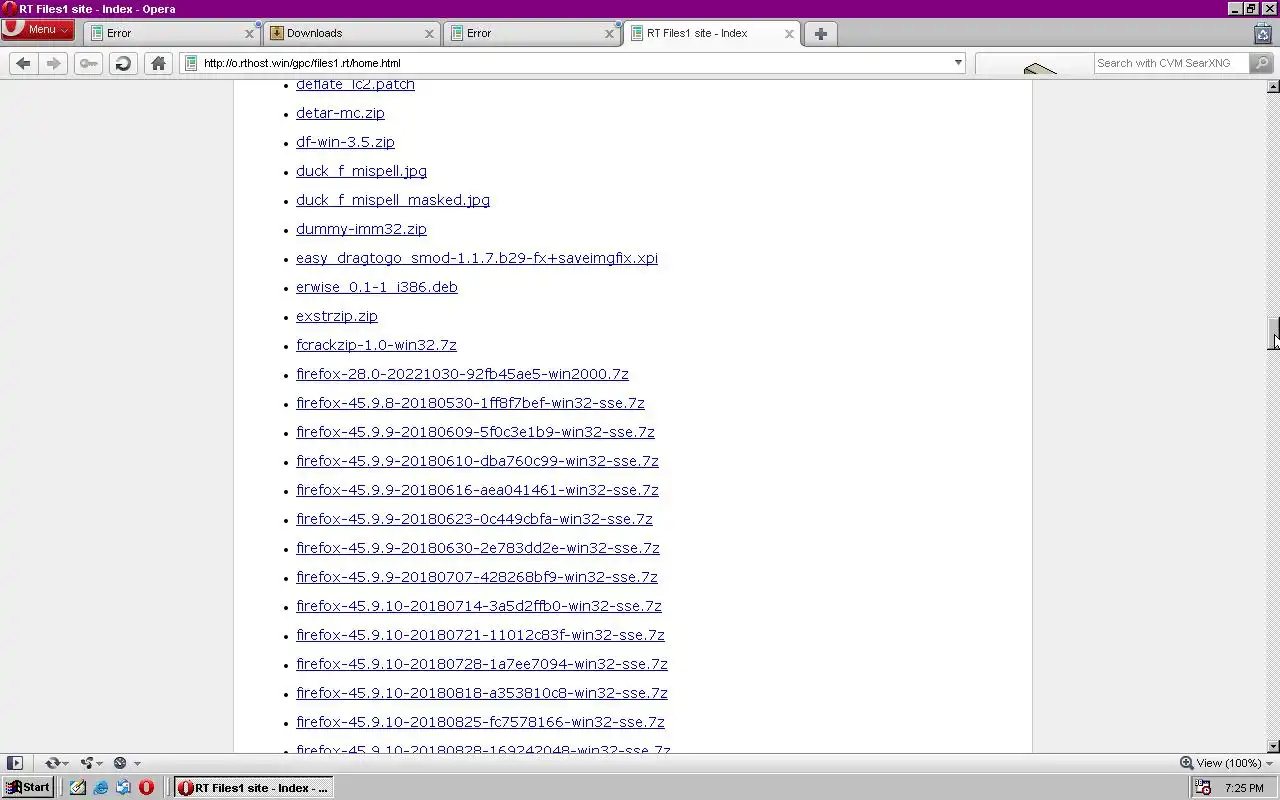Click the scrollbar up arrow
The width and height of the screenshot is (1280, 800).
click(x=1273, y=87)
